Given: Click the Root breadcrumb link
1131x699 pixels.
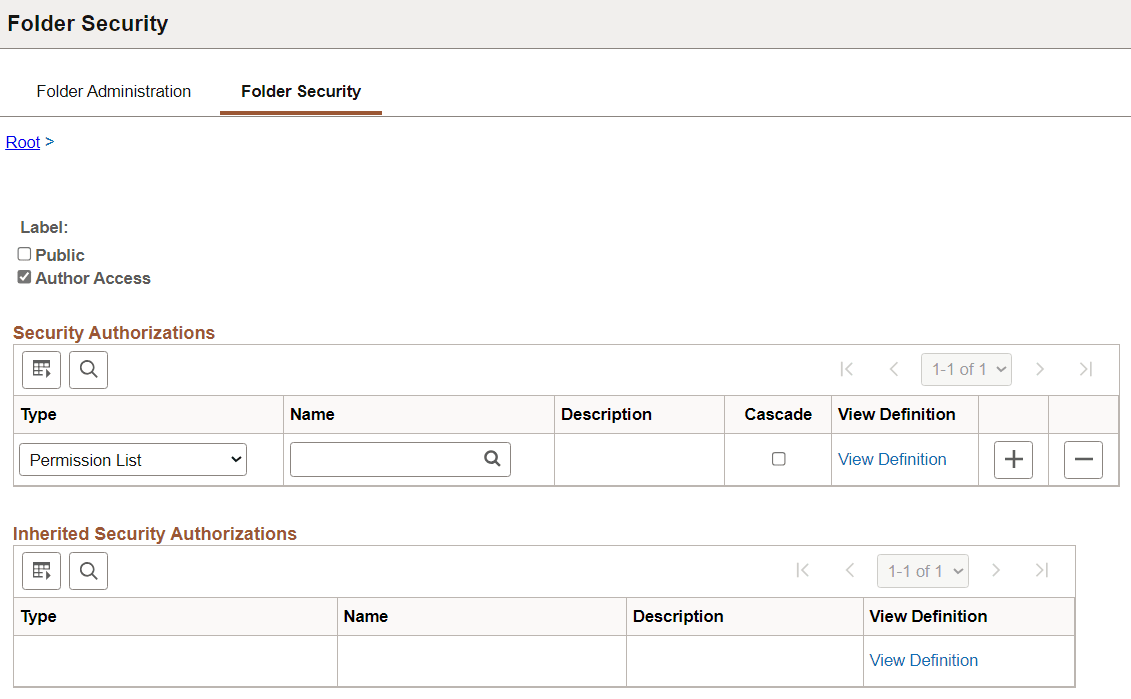Looking at the screenshot, I should pos(22,142).
